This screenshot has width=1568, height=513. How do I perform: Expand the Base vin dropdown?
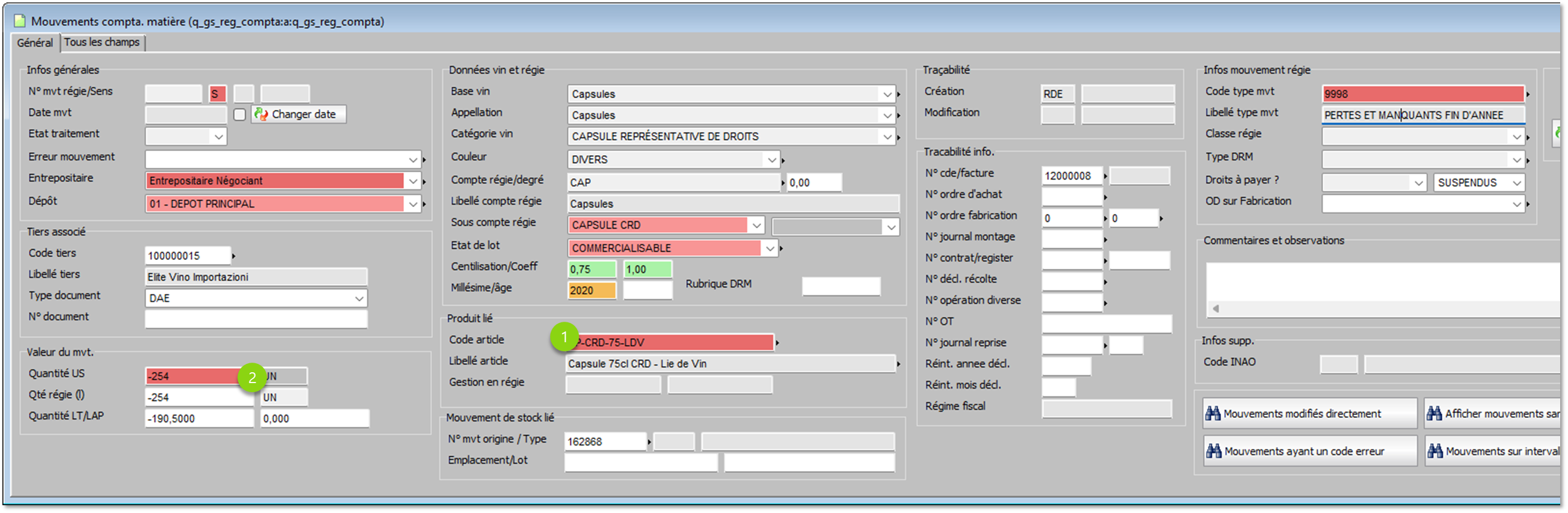[887, 94]
